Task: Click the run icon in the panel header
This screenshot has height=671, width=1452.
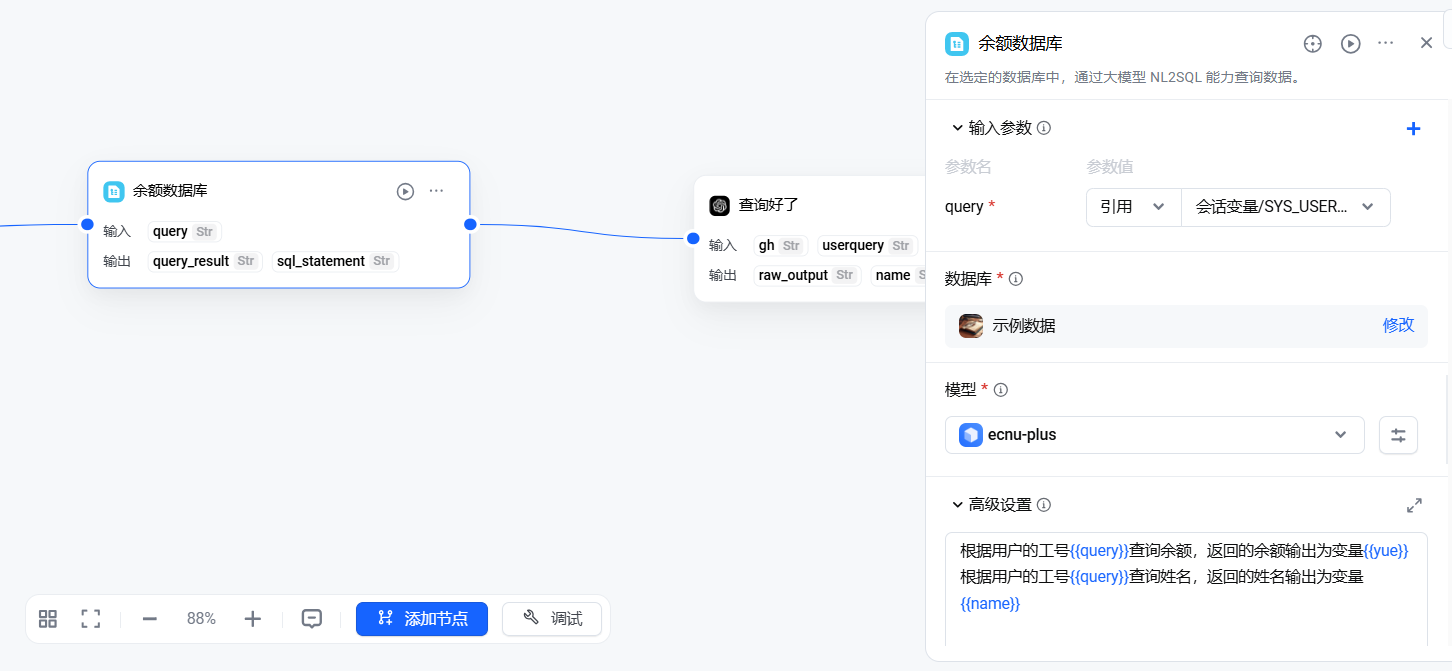Action: pyautogui.click(x=1350, y=43)
